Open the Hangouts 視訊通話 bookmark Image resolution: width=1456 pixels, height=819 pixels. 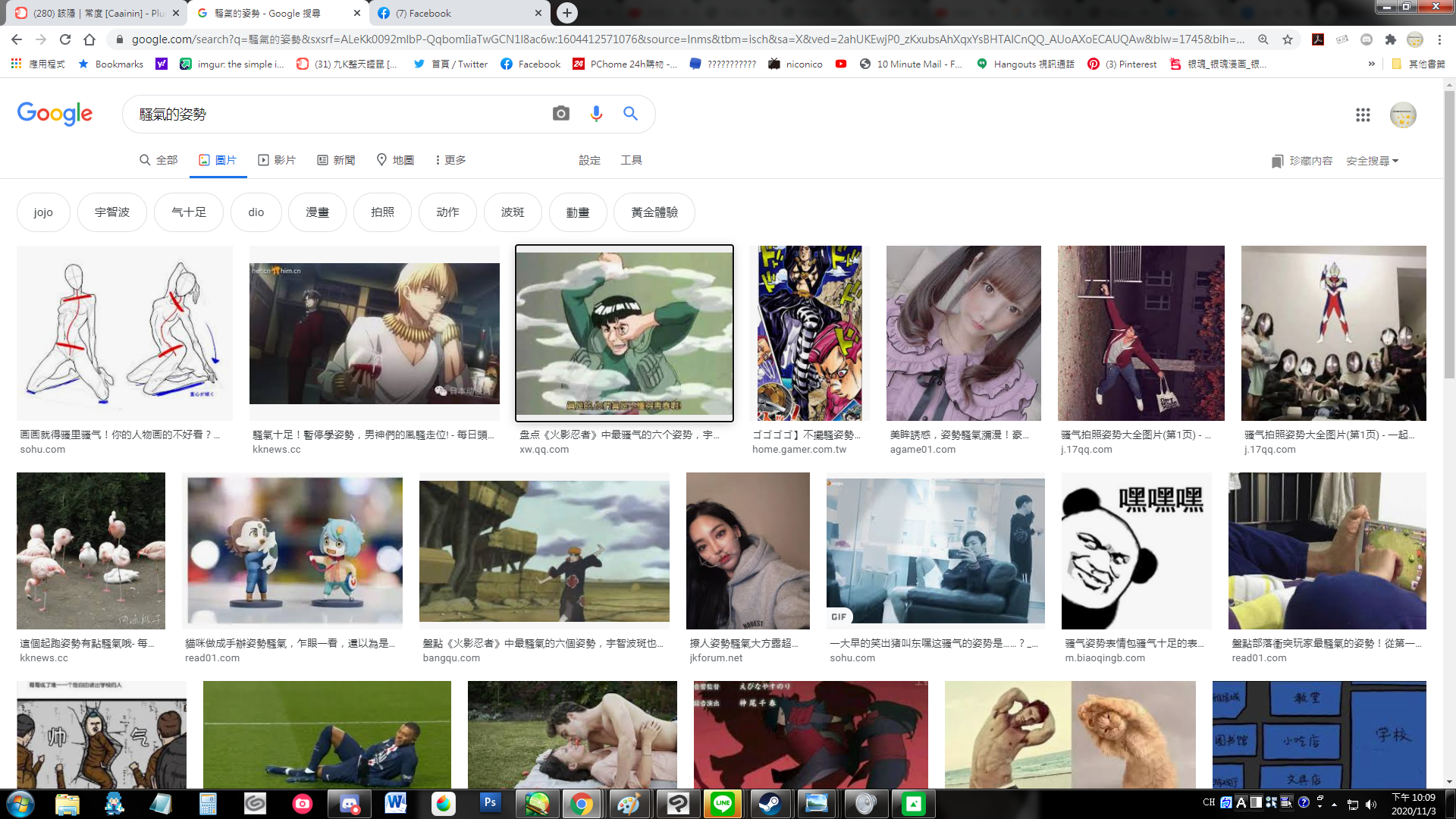pos(1025,64)
